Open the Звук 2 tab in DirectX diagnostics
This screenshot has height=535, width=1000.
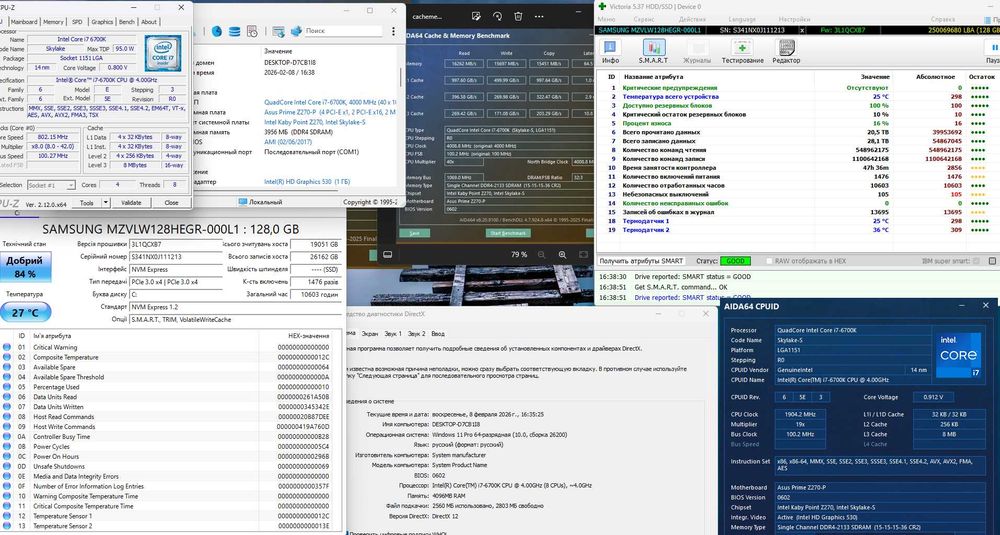point(416,333)
